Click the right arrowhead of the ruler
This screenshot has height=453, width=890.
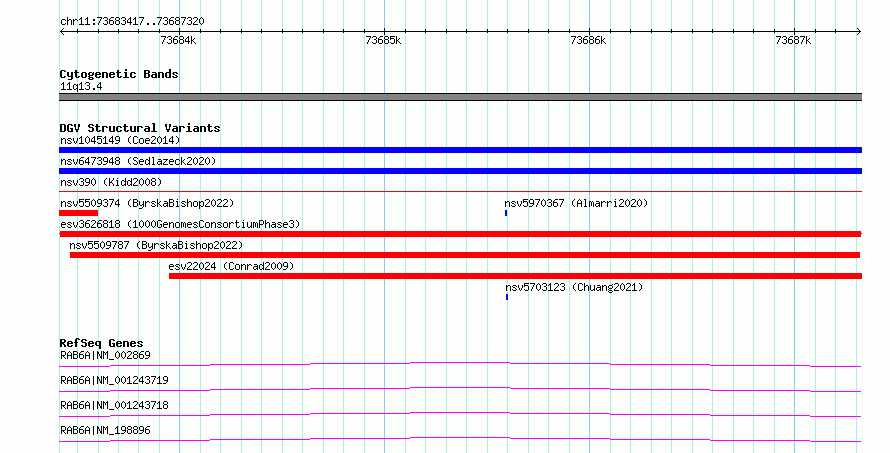[x=859, y=32]
